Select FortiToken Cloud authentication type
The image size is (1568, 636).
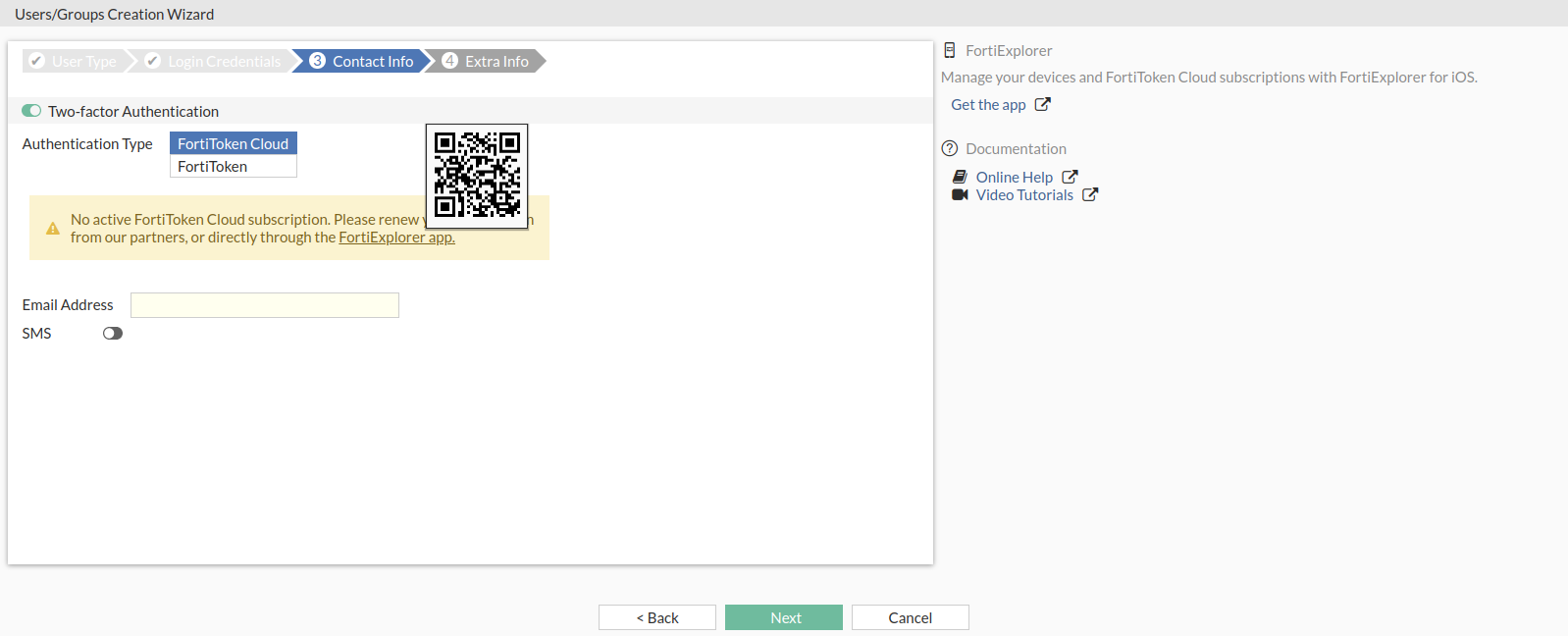[234, 143]
